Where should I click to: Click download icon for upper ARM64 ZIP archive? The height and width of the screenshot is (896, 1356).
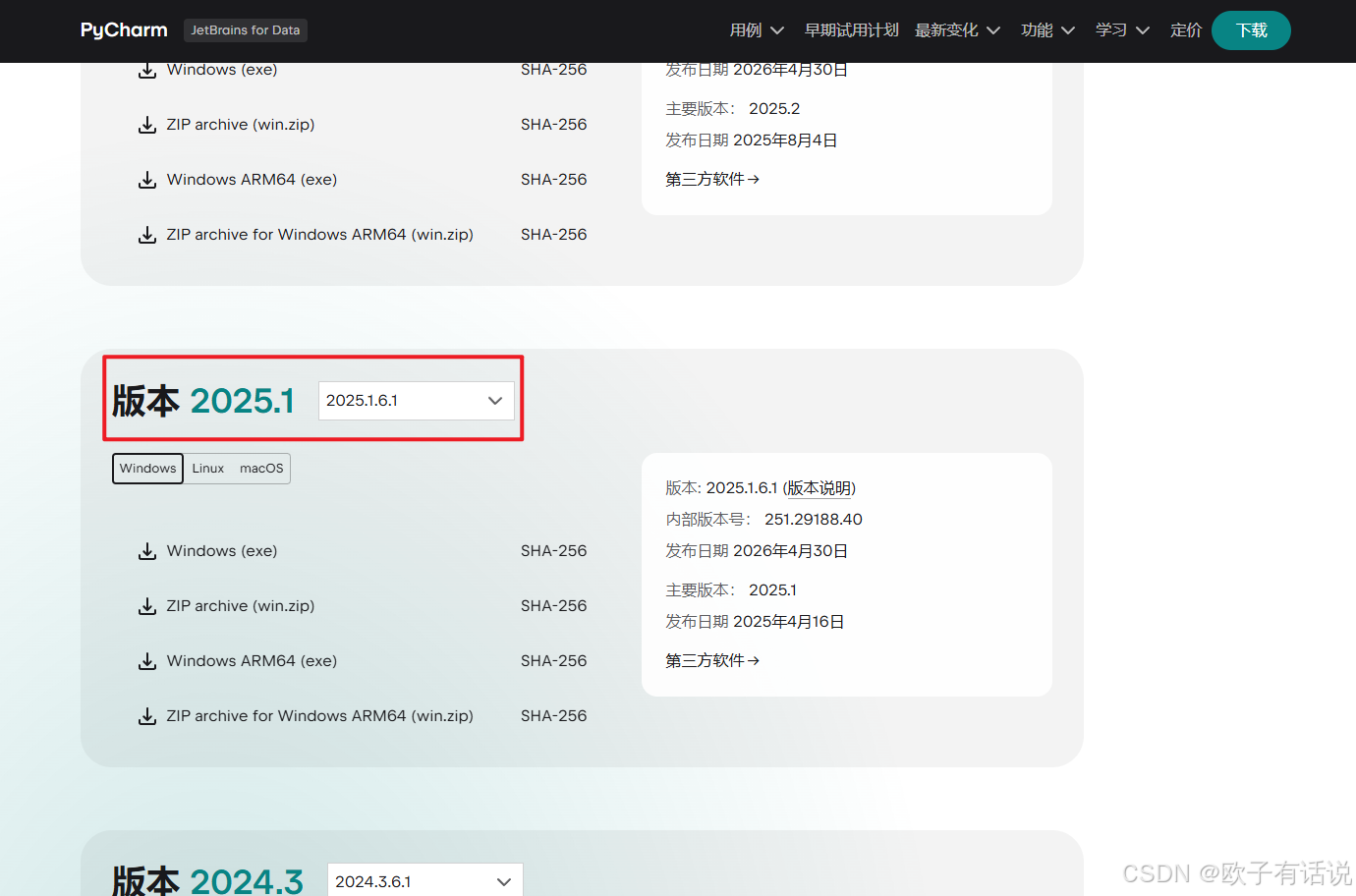click(147, 235)
